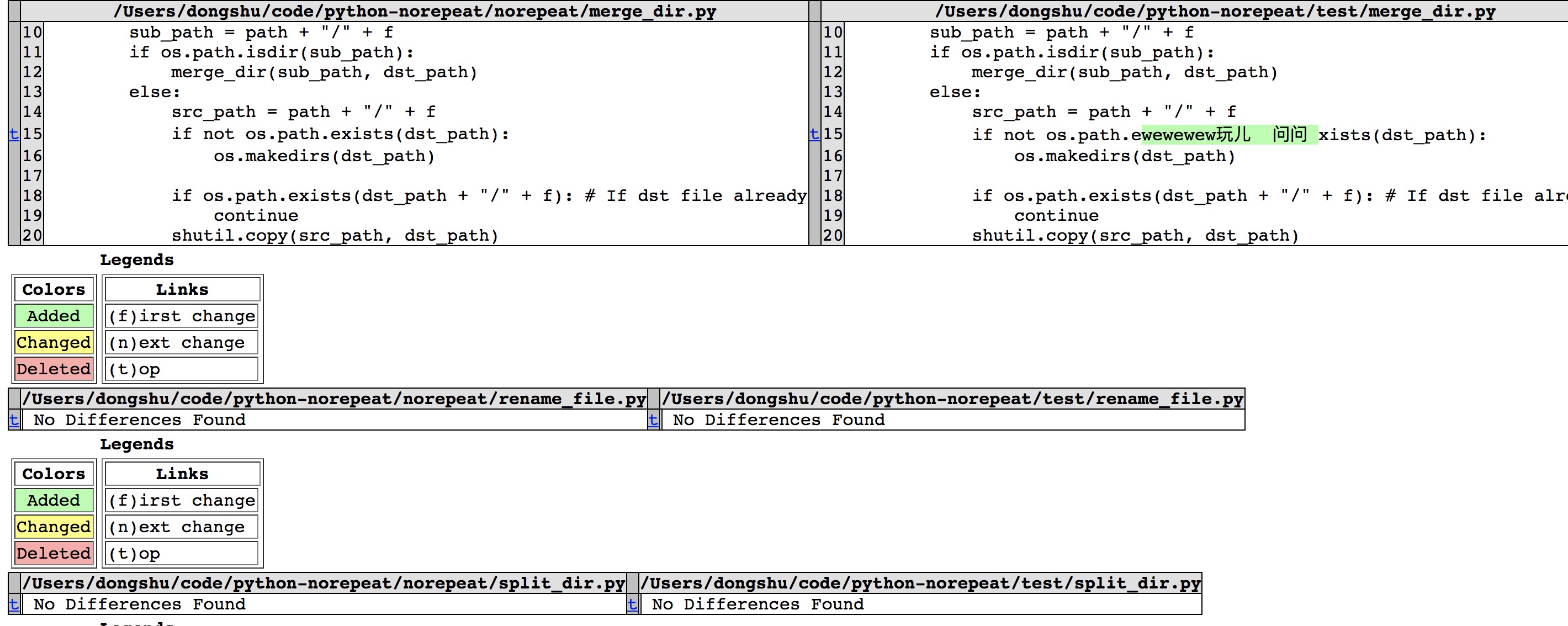Click the 't' link beside right line 15
This screenshot has height=626, width=1568.
[814, 134]
